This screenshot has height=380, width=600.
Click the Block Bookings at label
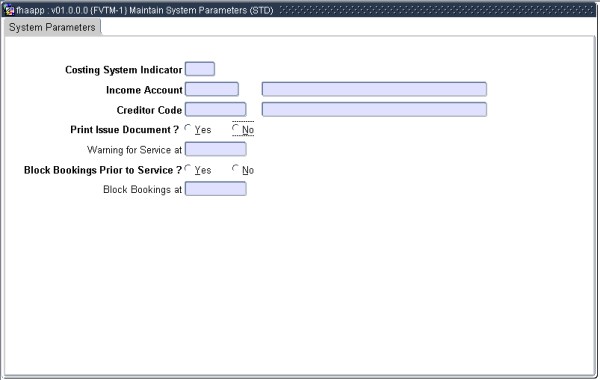point(142,189)
